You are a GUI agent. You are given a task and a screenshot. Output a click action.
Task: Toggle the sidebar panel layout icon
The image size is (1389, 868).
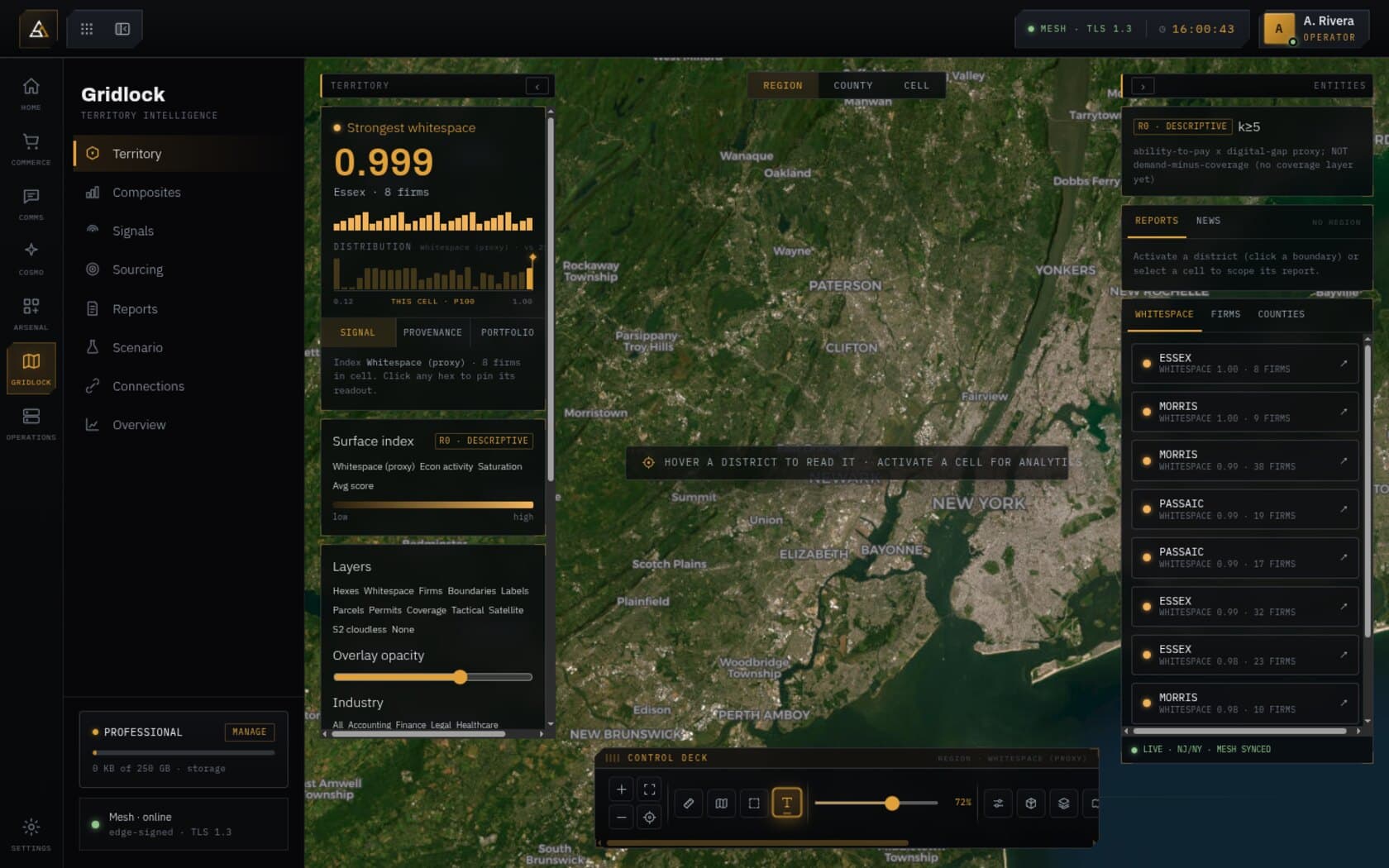[122, 29]
